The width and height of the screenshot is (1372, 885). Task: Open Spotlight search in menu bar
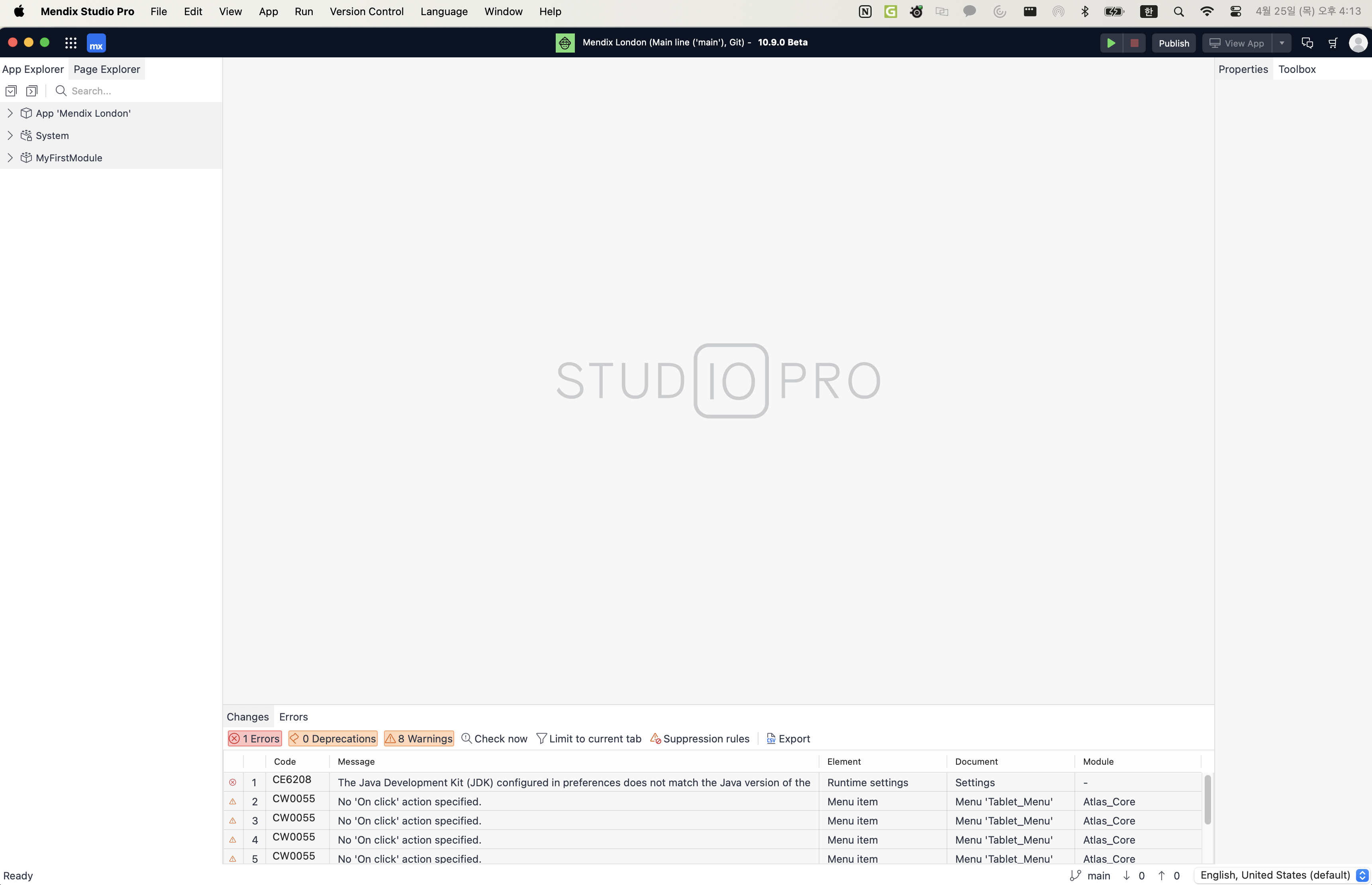click(1179, 12)
